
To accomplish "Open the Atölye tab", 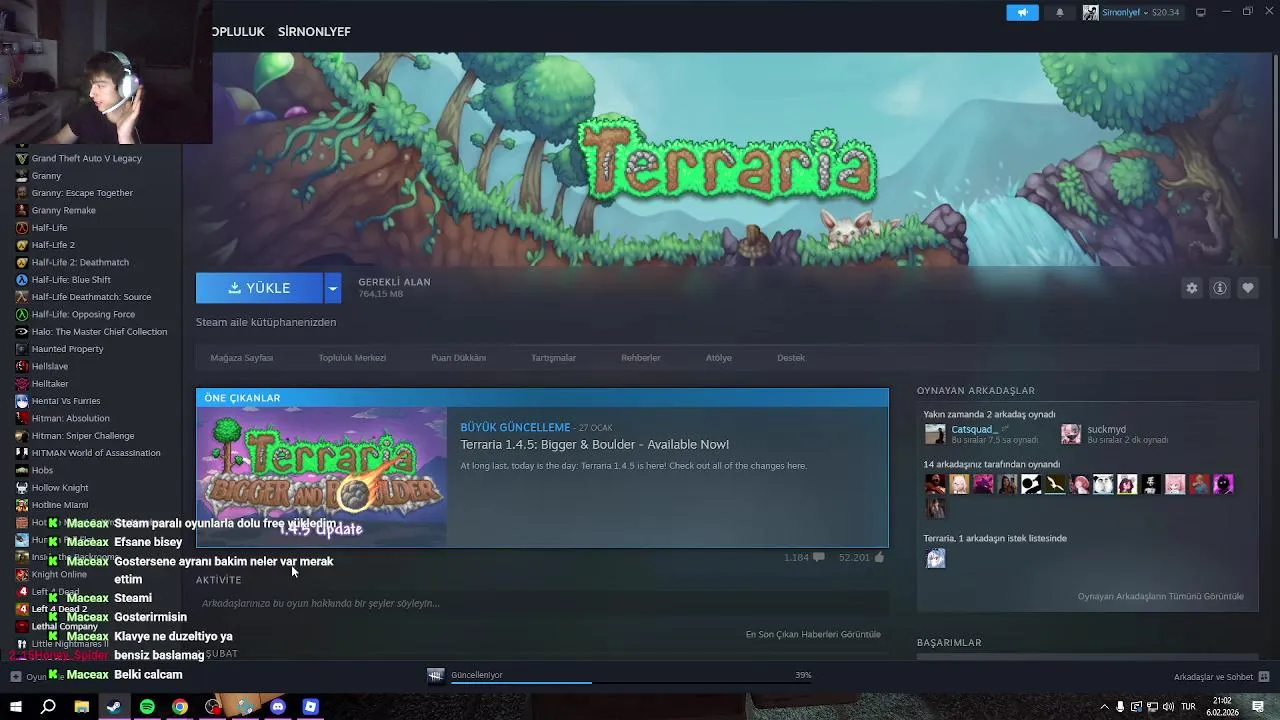I will coord(719,358).
